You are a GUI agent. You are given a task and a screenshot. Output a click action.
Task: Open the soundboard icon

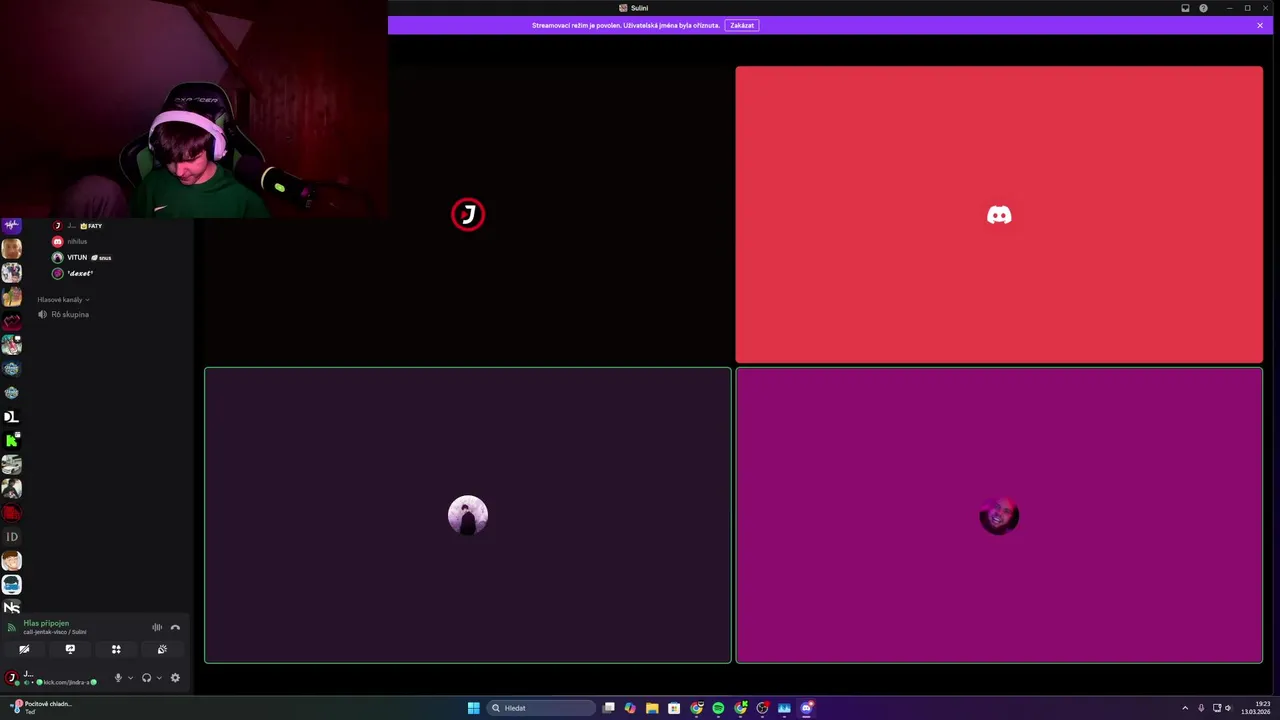pos(162,649)
